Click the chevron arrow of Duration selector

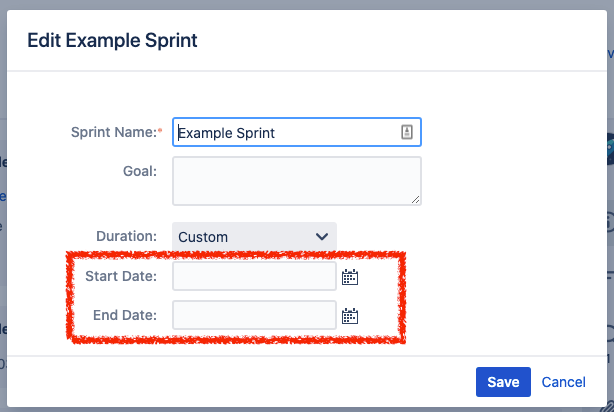(x=322, y=237)
